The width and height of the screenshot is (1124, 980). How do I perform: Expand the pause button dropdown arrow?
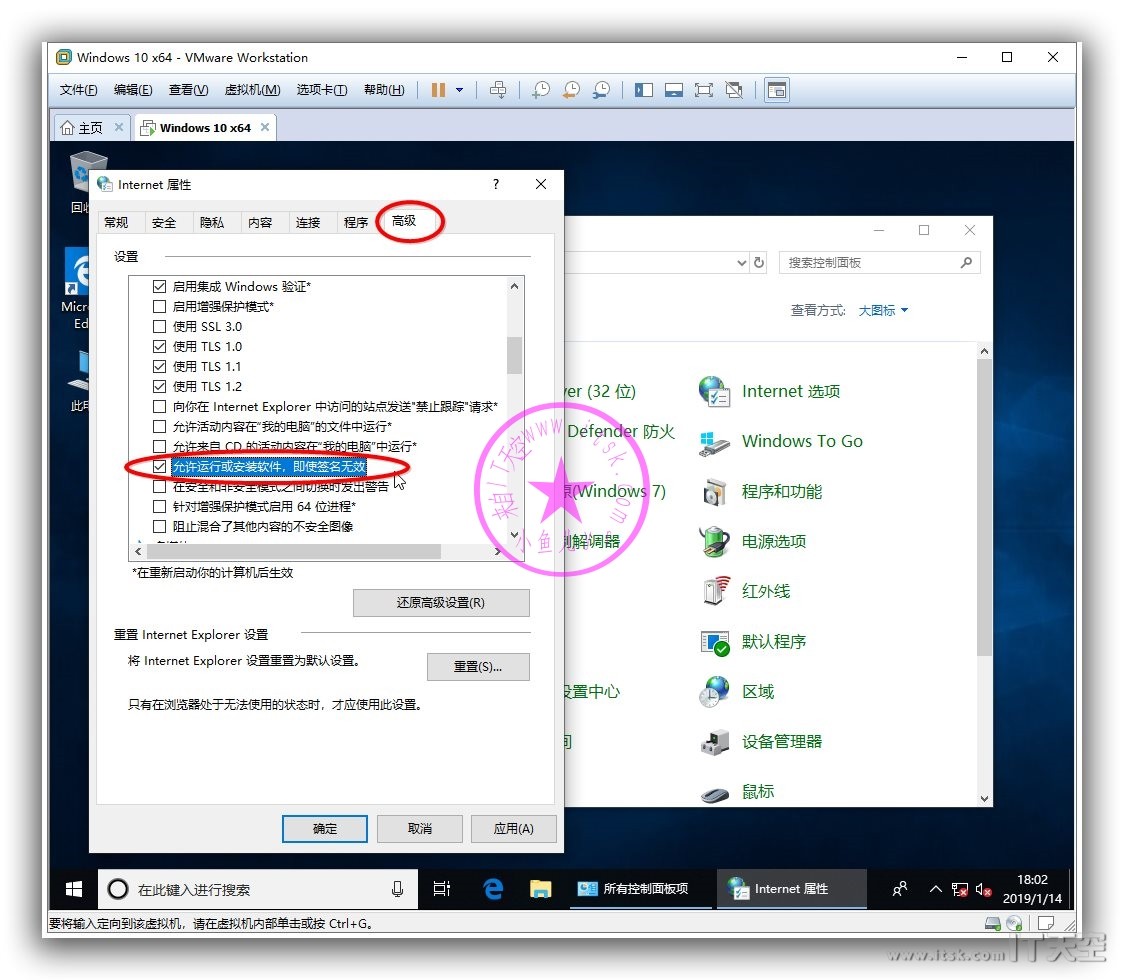coord(459,90)
